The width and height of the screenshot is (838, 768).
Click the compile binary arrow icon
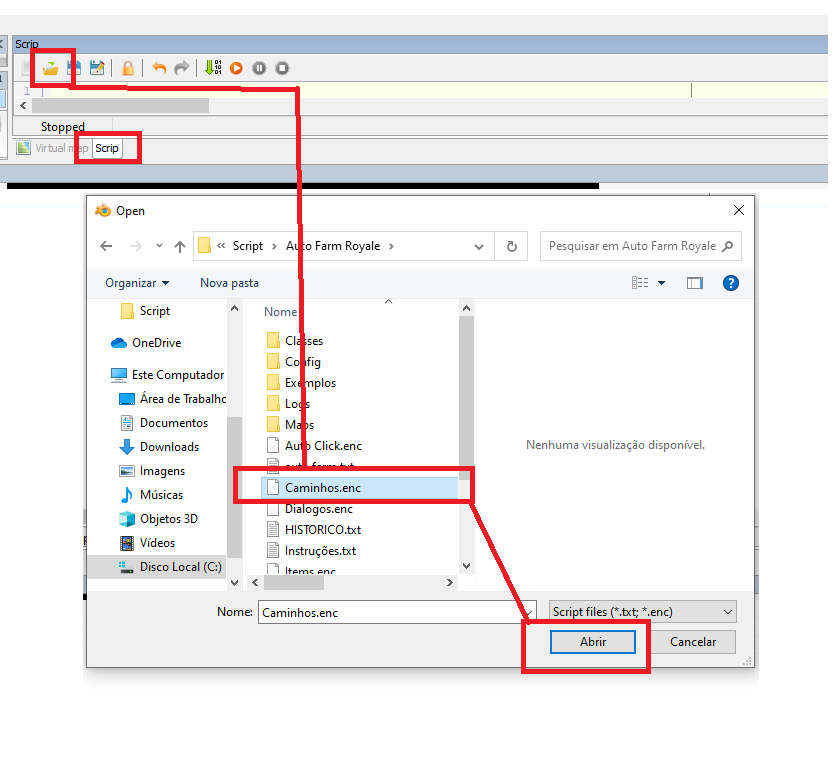coord(213,68)
